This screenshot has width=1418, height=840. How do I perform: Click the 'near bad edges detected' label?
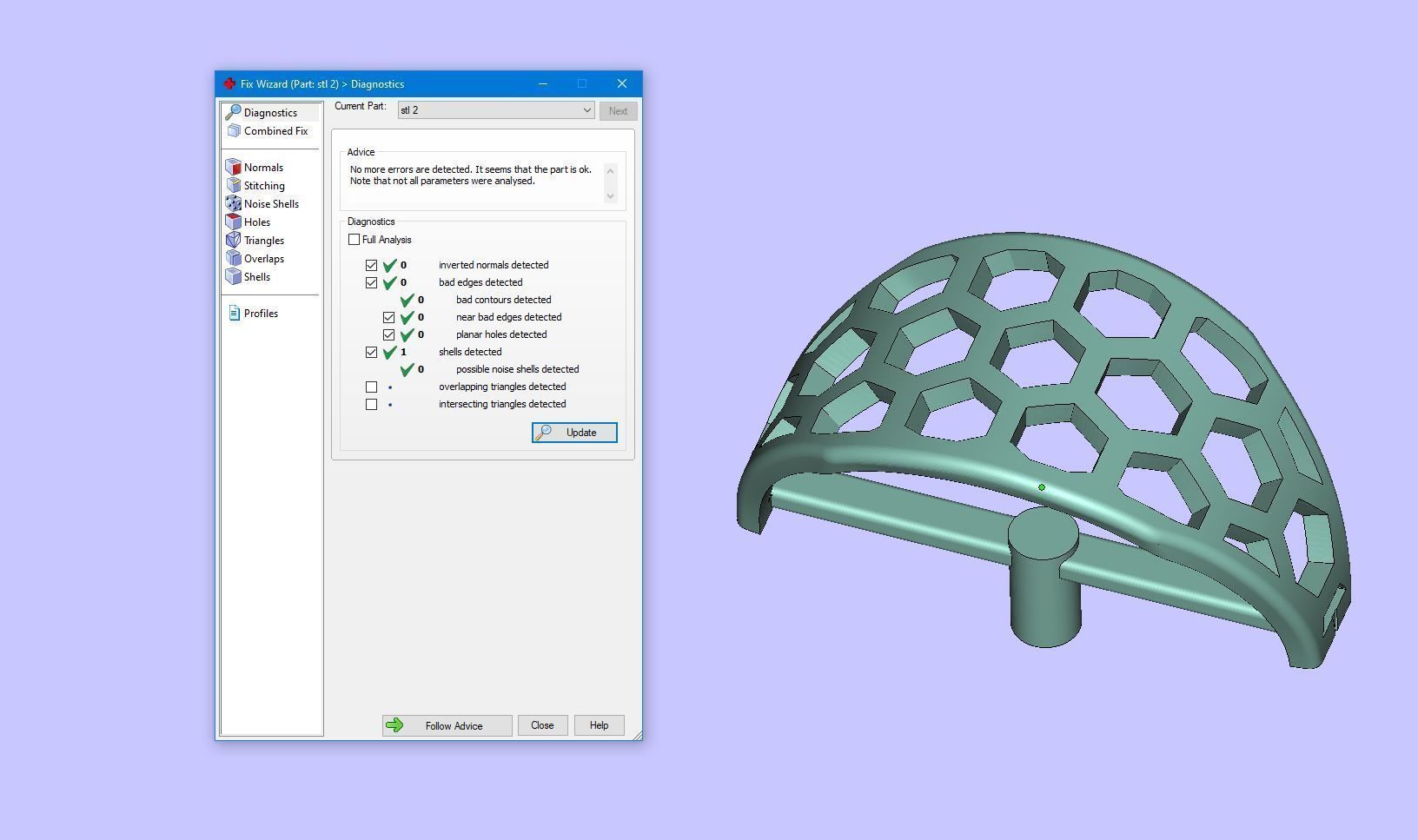[x=509, y=317]
